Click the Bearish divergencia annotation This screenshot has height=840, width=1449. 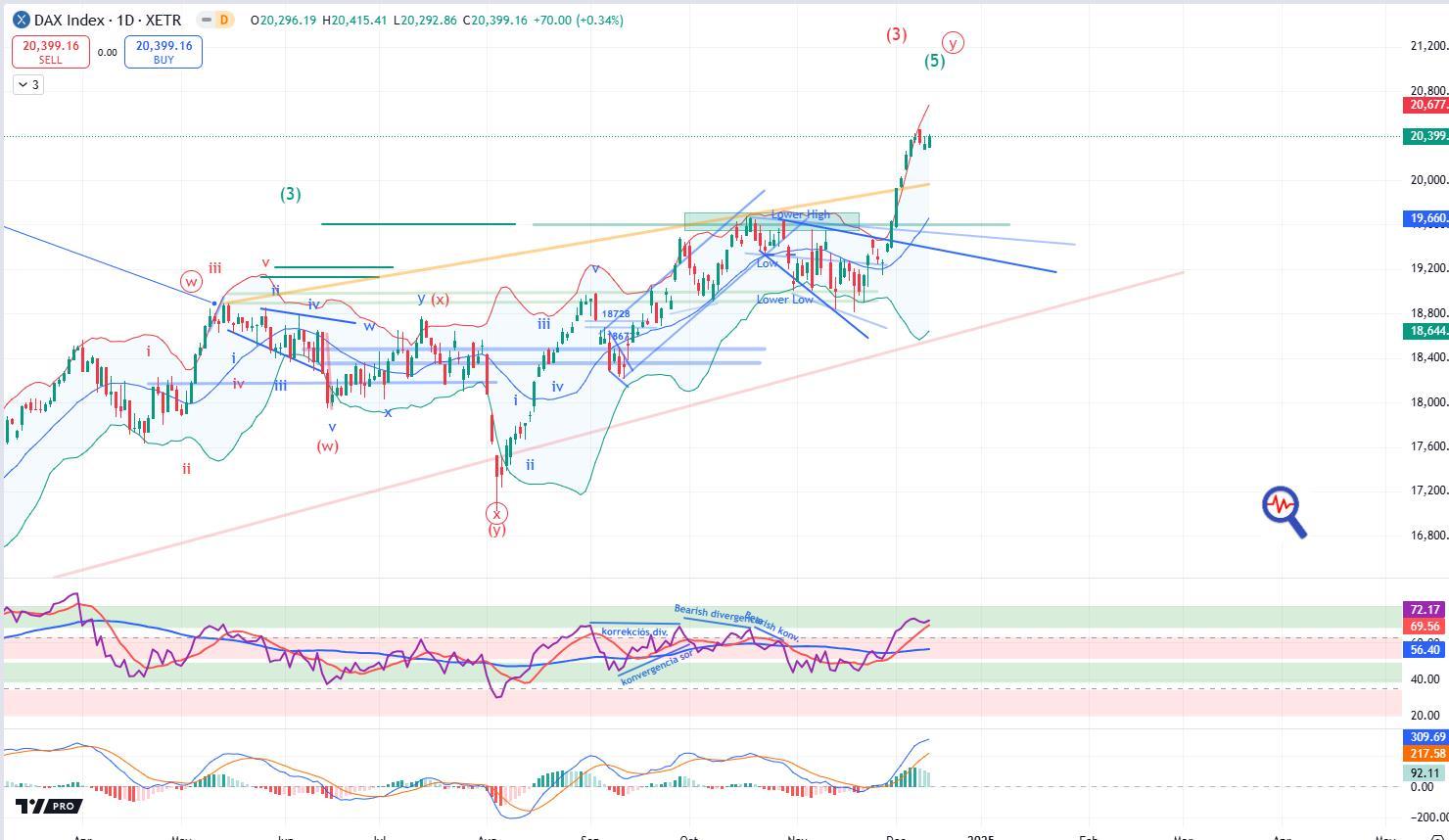point(717,615)
